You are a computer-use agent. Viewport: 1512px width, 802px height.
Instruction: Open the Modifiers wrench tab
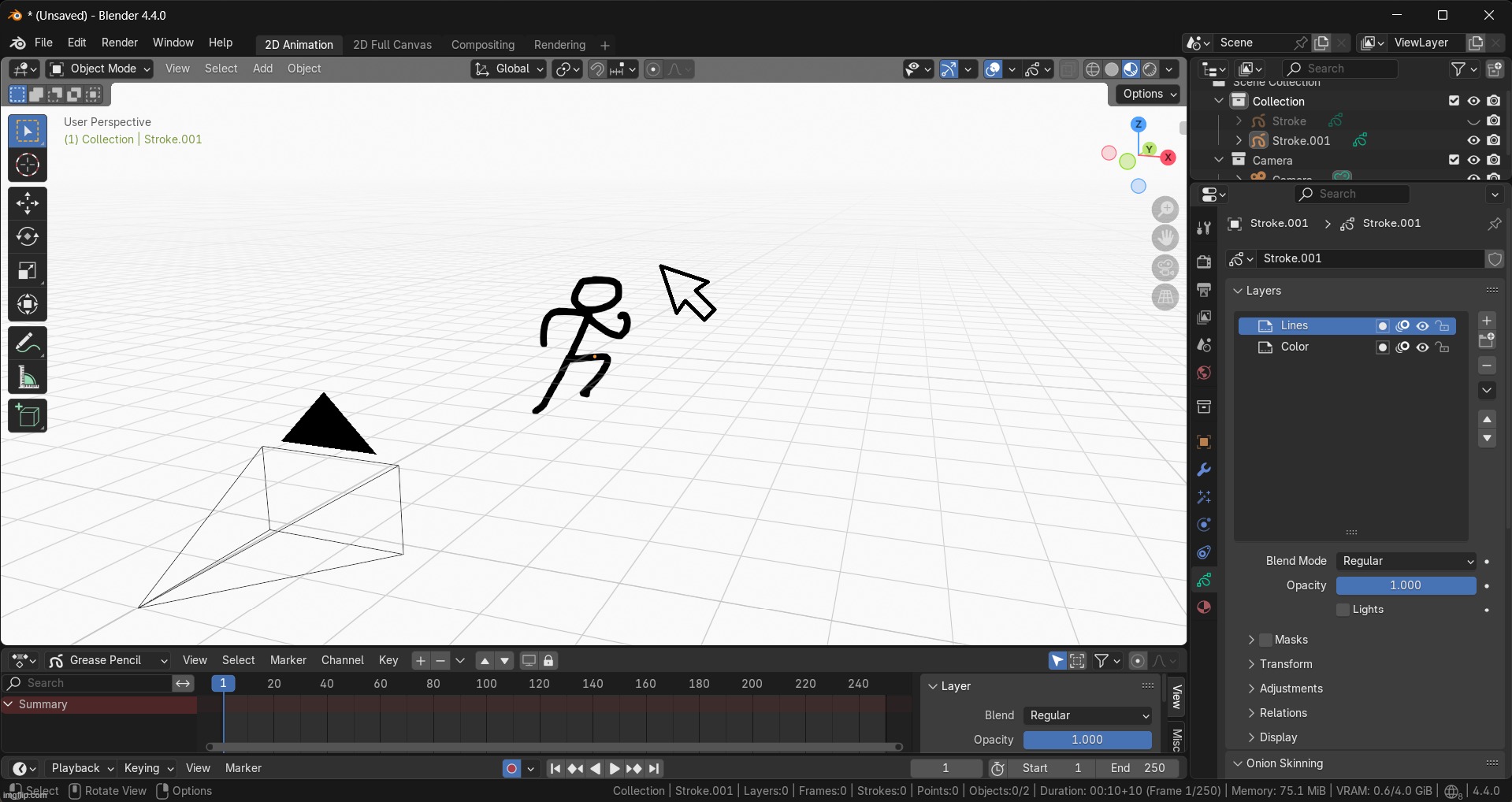(1203, 470)
